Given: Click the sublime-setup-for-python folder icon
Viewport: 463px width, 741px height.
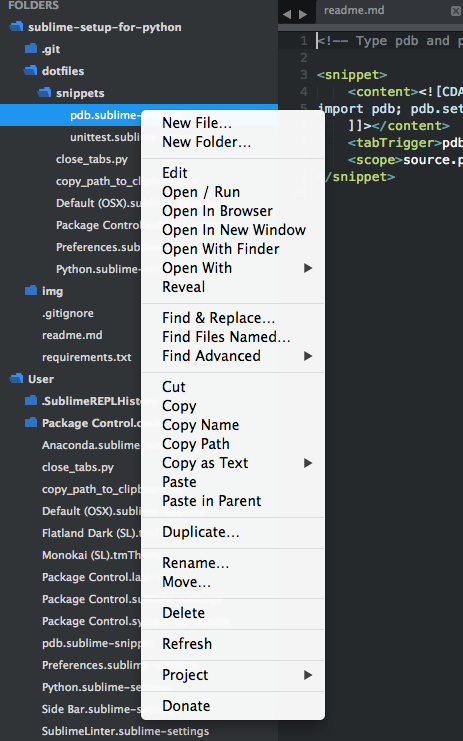Looking at the screenshot, I should point(16,27).
